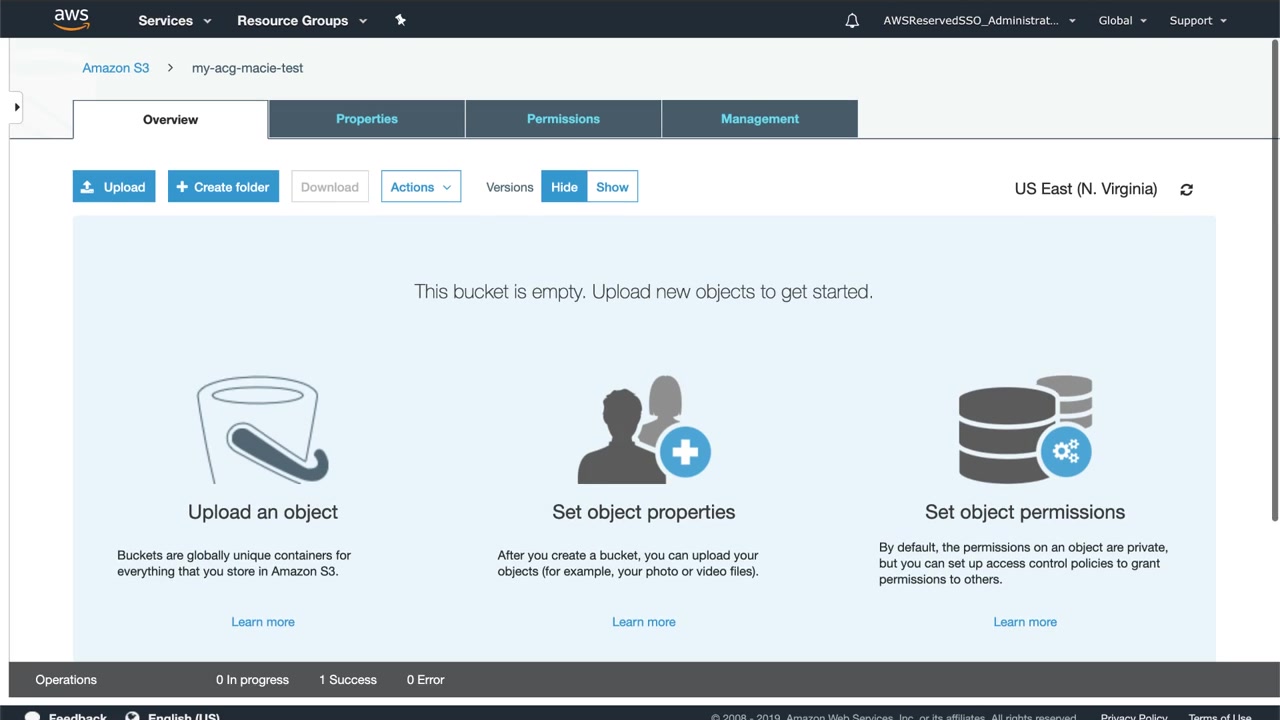Open the Global region dropdown

pos(1123,20)
